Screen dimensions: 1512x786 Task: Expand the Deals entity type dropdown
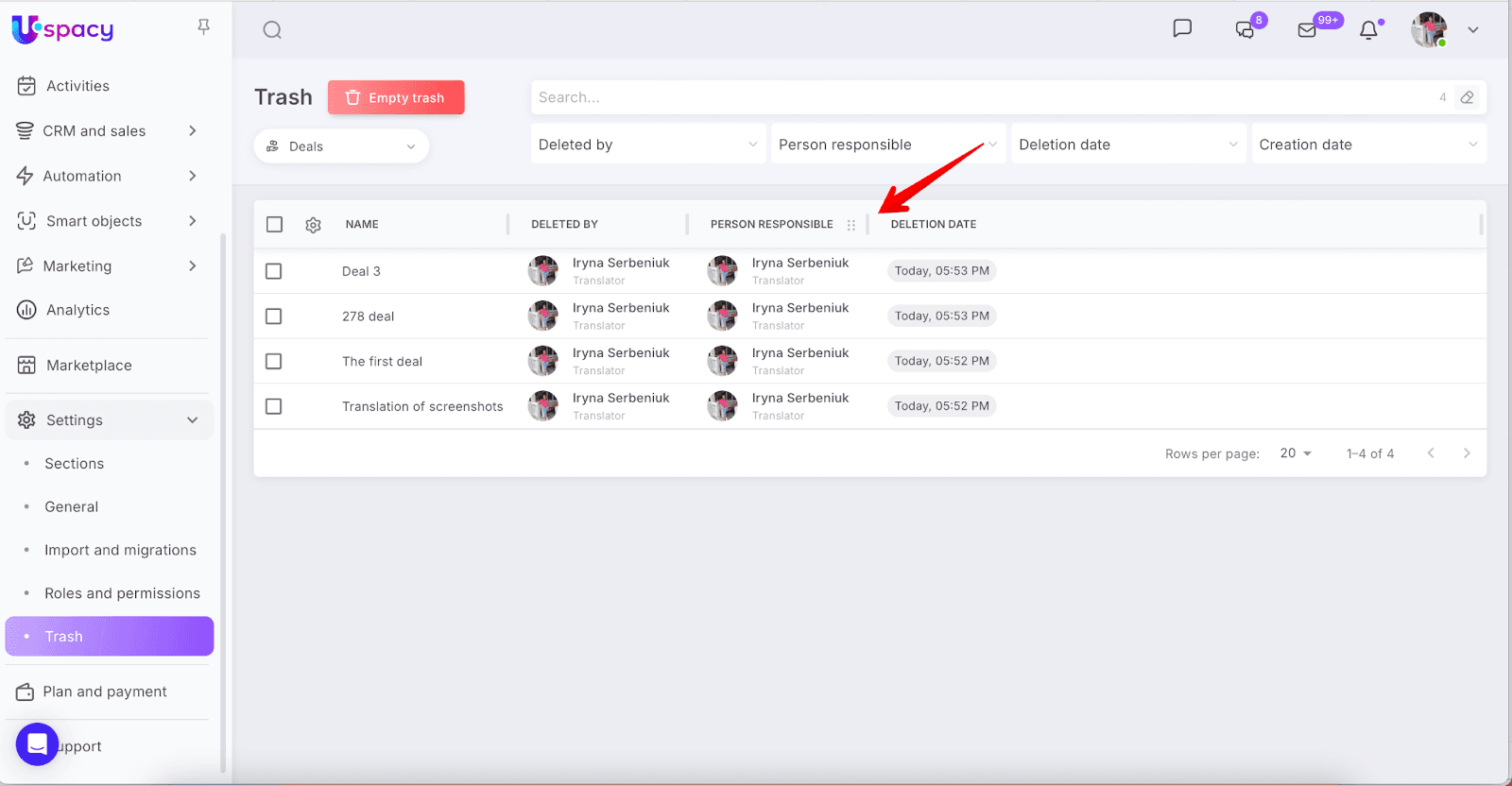coord(341,146)
